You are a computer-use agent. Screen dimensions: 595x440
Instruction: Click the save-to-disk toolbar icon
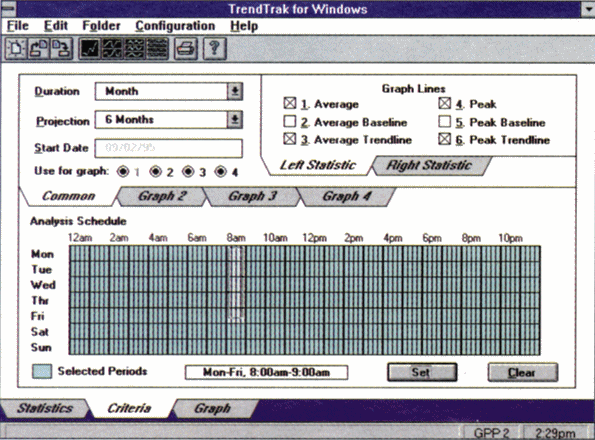click(x=61, y=49)
